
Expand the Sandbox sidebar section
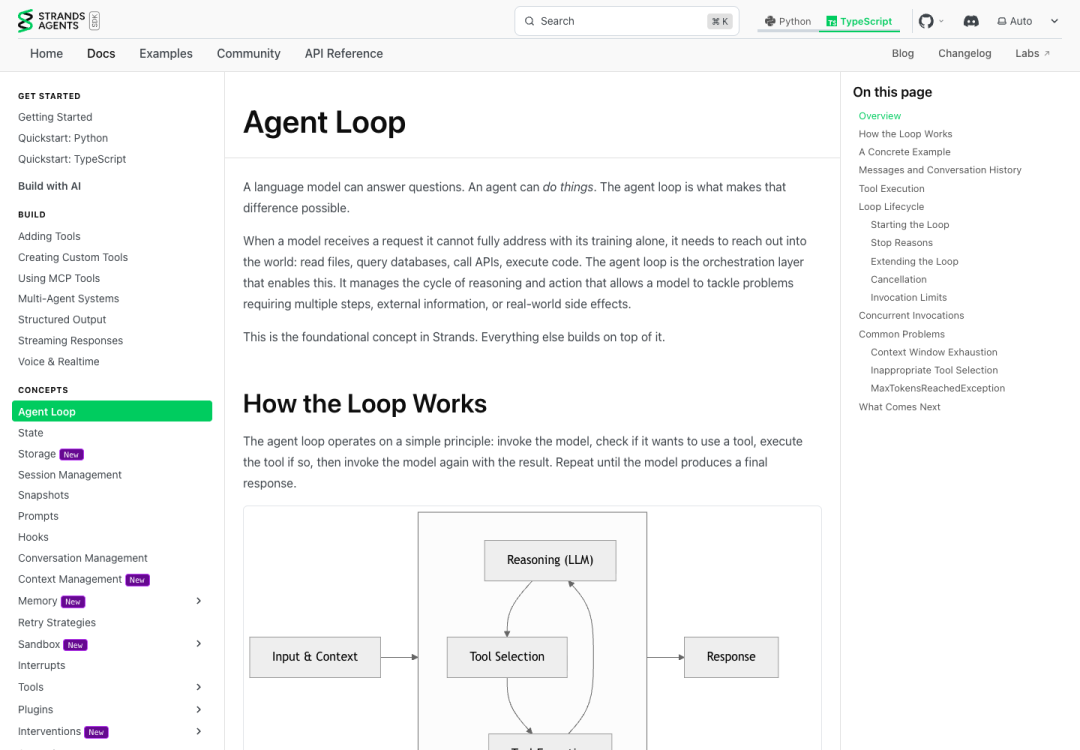point(198,644)
